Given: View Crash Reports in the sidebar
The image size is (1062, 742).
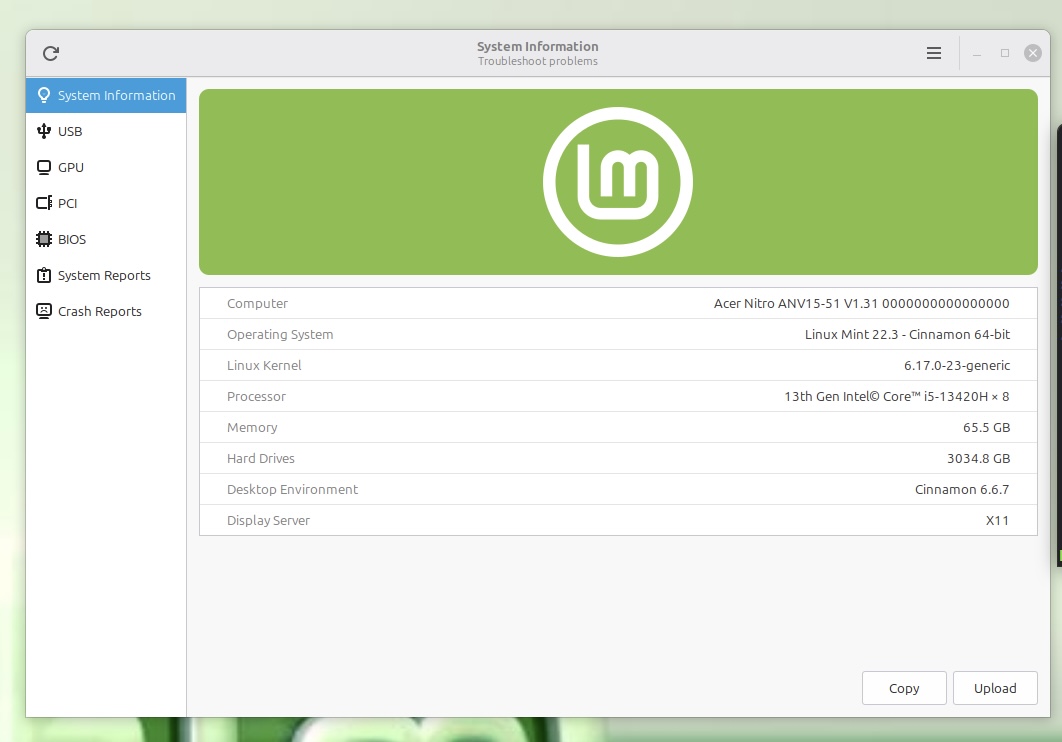Looking at the screenshot, I should pos(106,311).
